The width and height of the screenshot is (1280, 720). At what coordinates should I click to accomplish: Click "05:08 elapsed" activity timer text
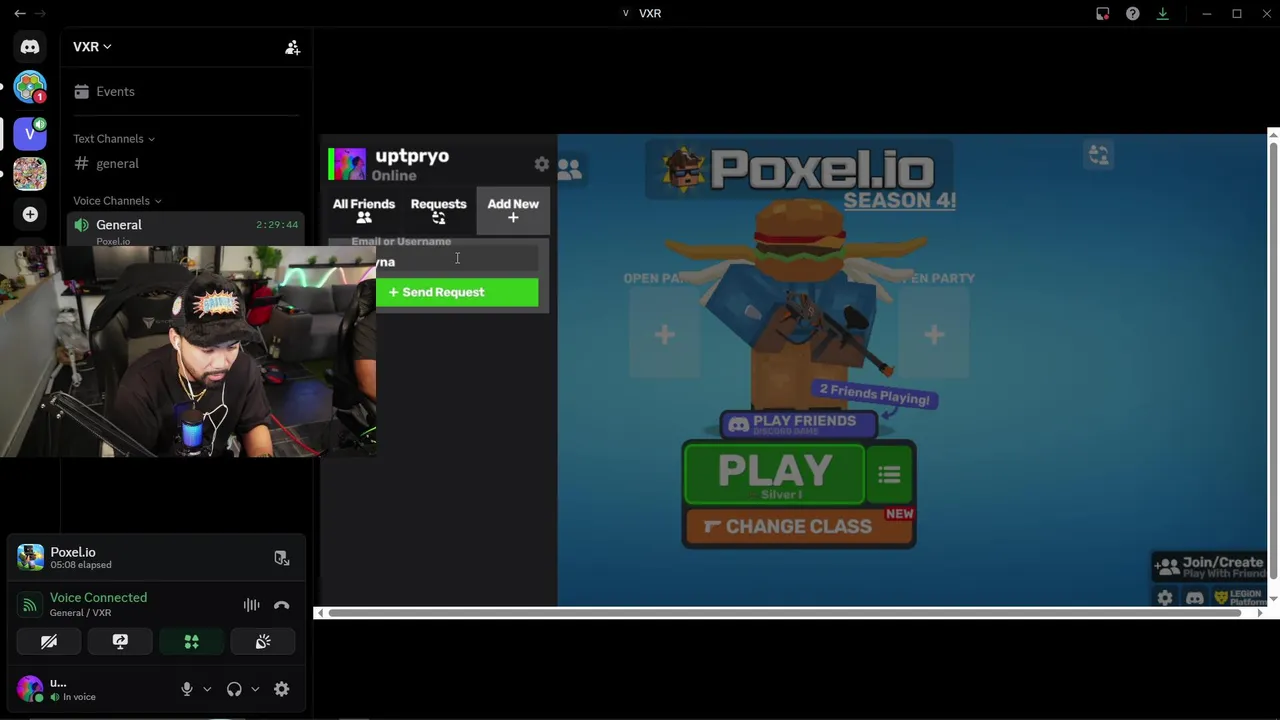pyautogui.click(x=81, y=565)
